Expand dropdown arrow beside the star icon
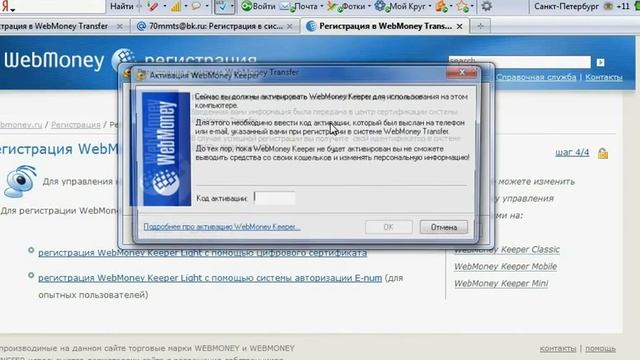The image size is (640, 360). pos(472,7)
